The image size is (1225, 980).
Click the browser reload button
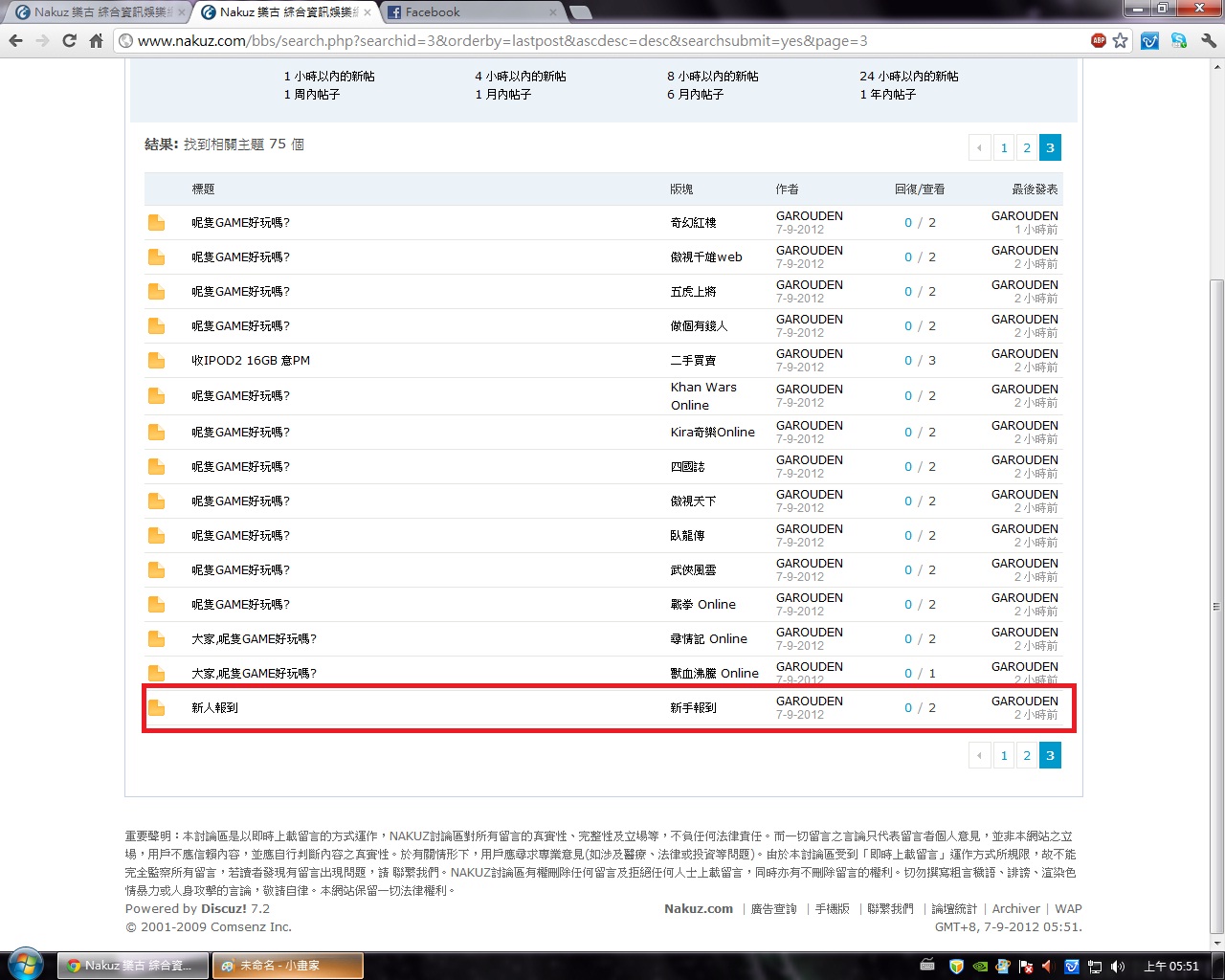click(69, 40)
